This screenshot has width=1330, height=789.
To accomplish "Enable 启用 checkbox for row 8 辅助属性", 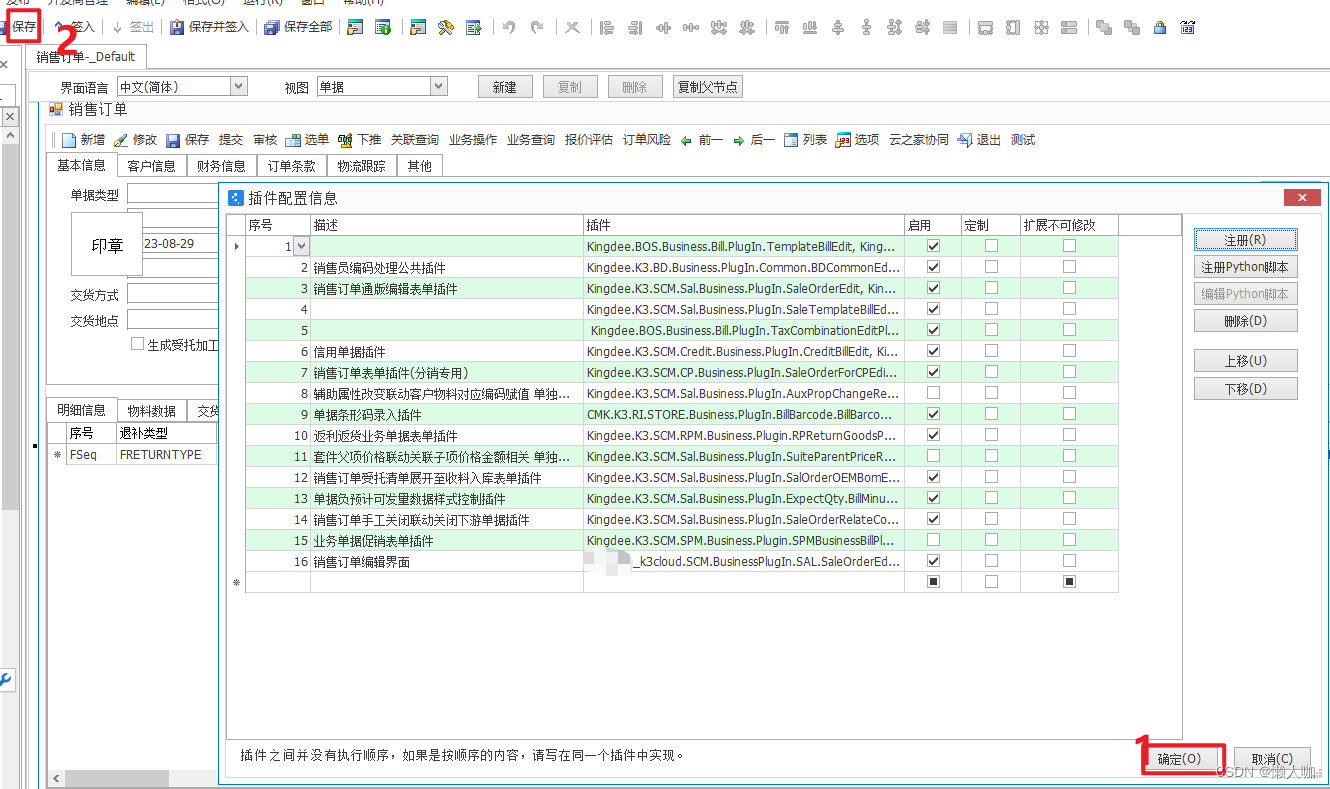I will [x=933, y=393].
